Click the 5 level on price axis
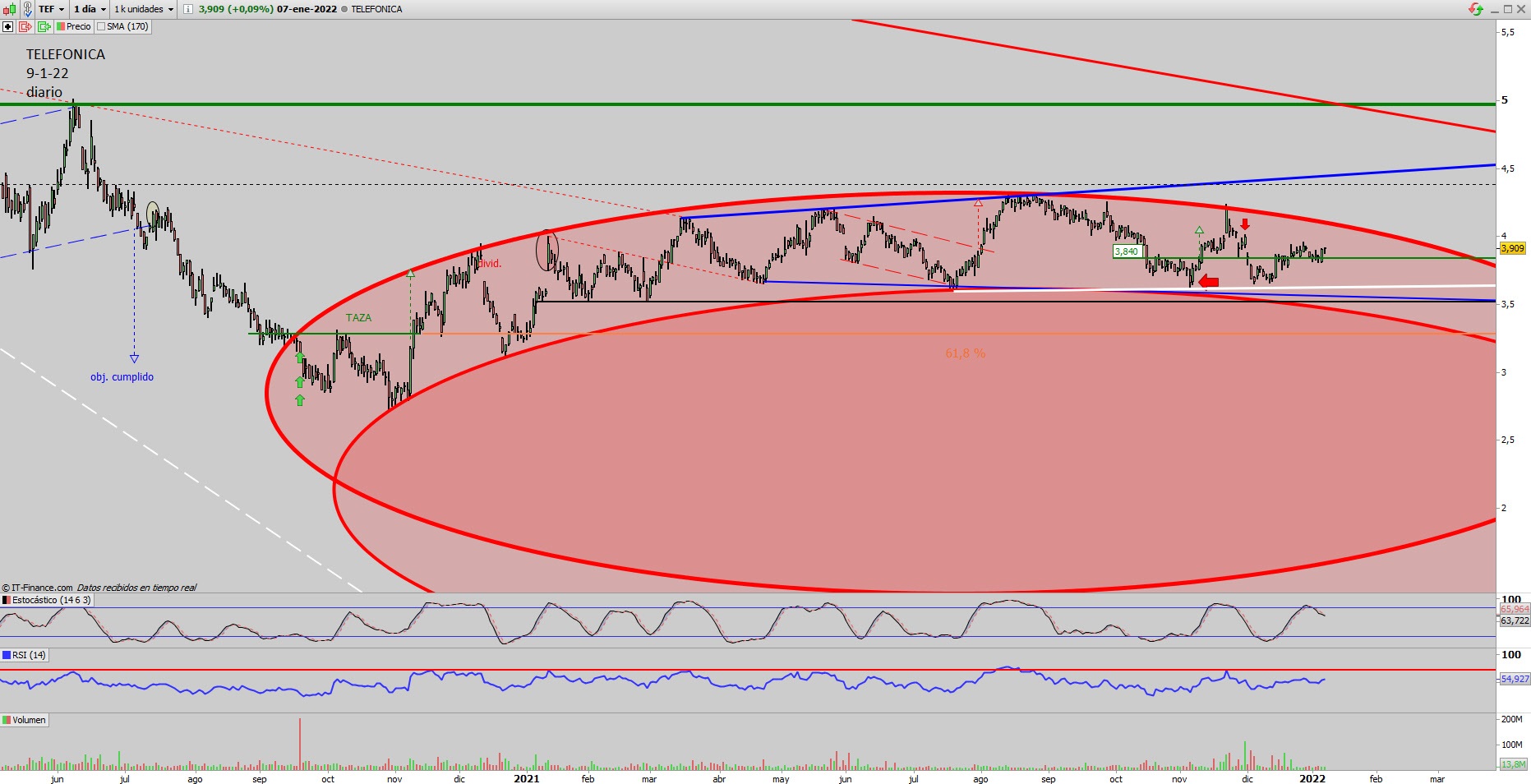The height and width of the screenshot is (784, 1531). (1505, 100)
